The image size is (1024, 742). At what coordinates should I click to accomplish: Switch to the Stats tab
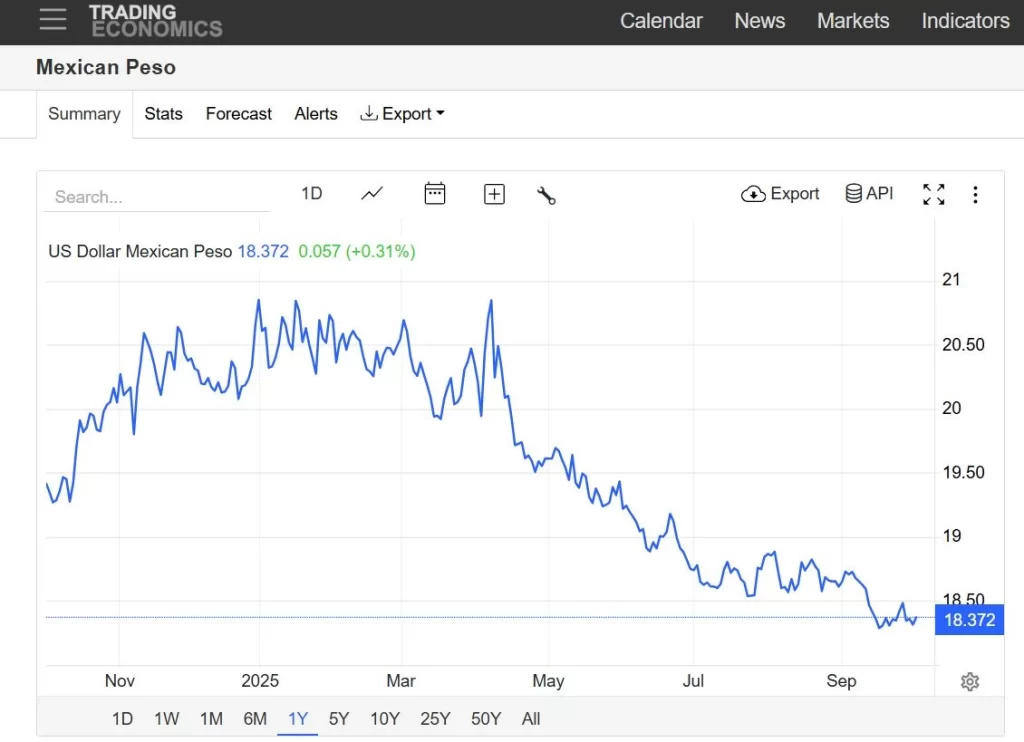tap(163, 114)
